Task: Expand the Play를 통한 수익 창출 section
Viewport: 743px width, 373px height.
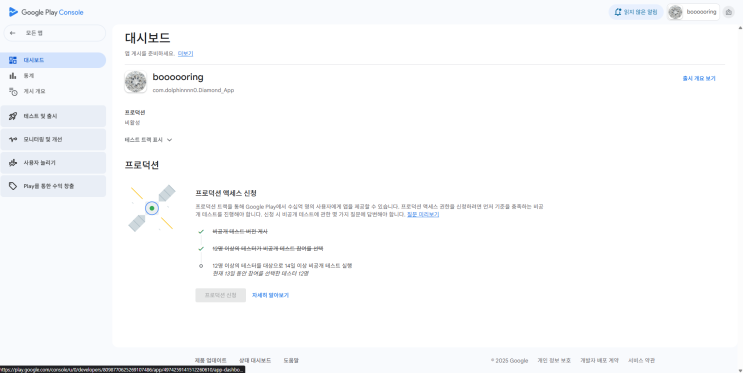Action: 53,186
